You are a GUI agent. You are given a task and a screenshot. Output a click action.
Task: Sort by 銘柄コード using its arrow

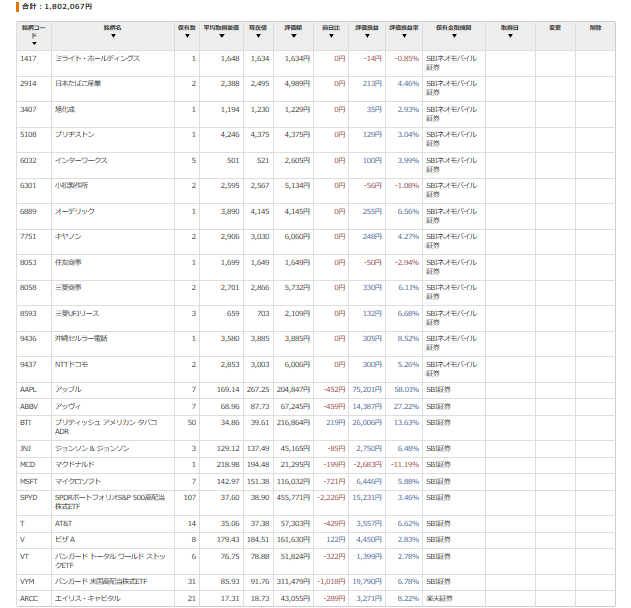tap(34, 43)
